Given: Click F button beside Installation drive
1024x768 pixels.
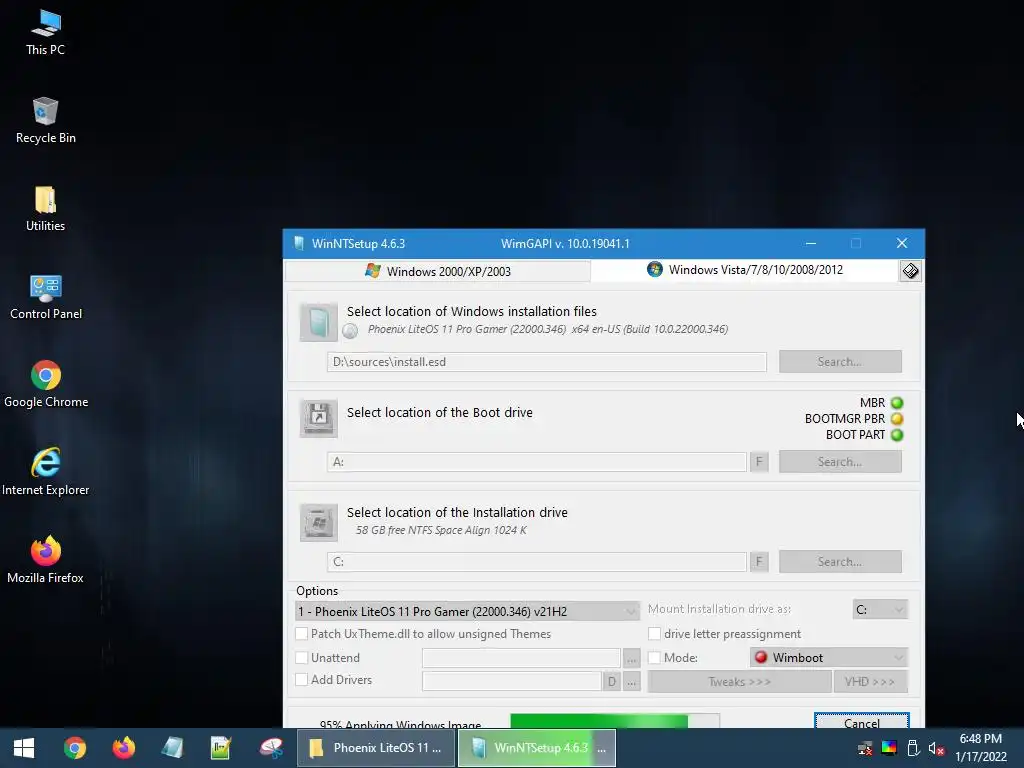Looking at the screenshot, I should [759, 562].
